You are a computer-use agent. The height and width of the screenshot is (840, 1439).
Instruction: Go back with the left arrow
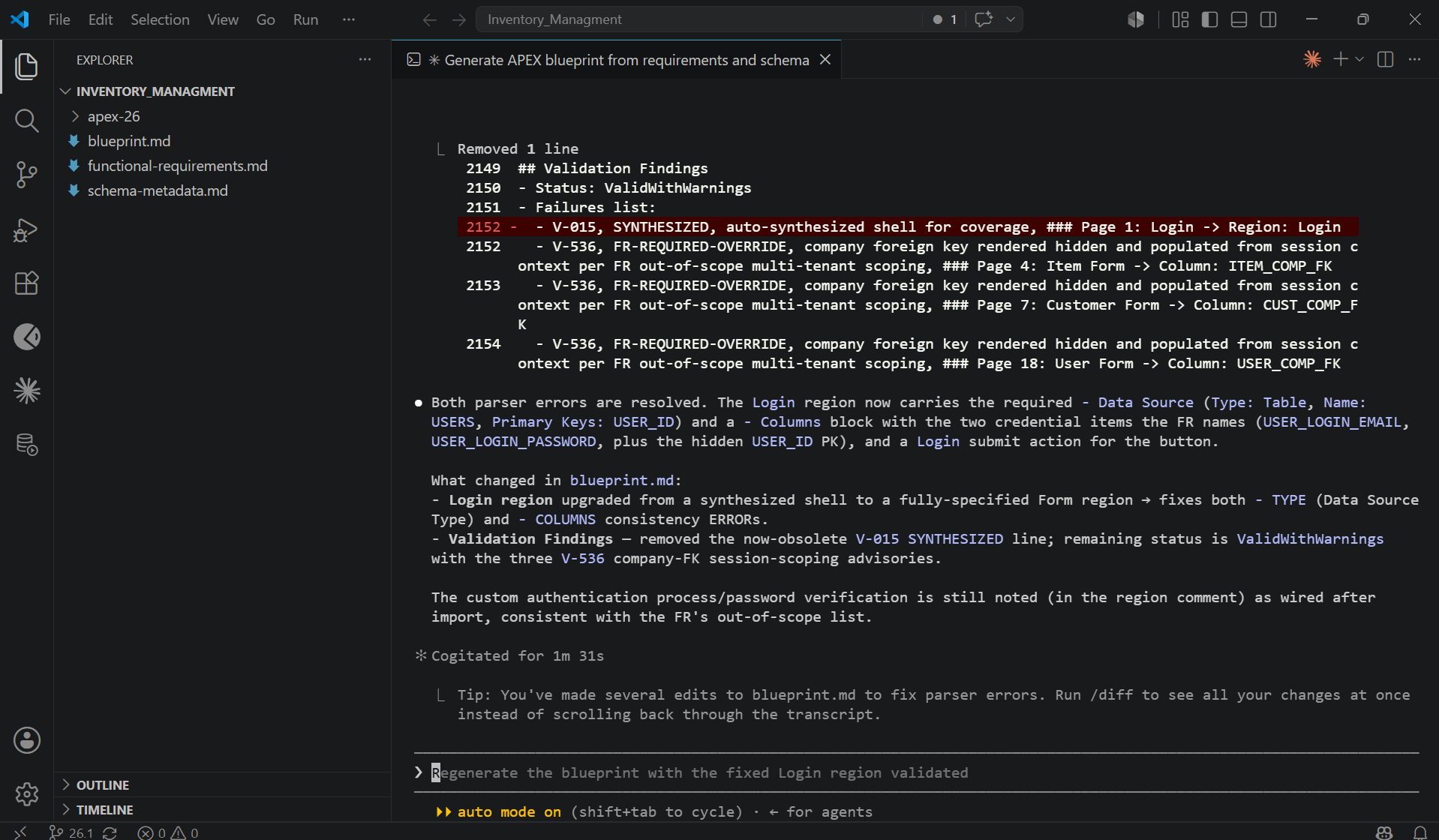click(x=429, y=19)
